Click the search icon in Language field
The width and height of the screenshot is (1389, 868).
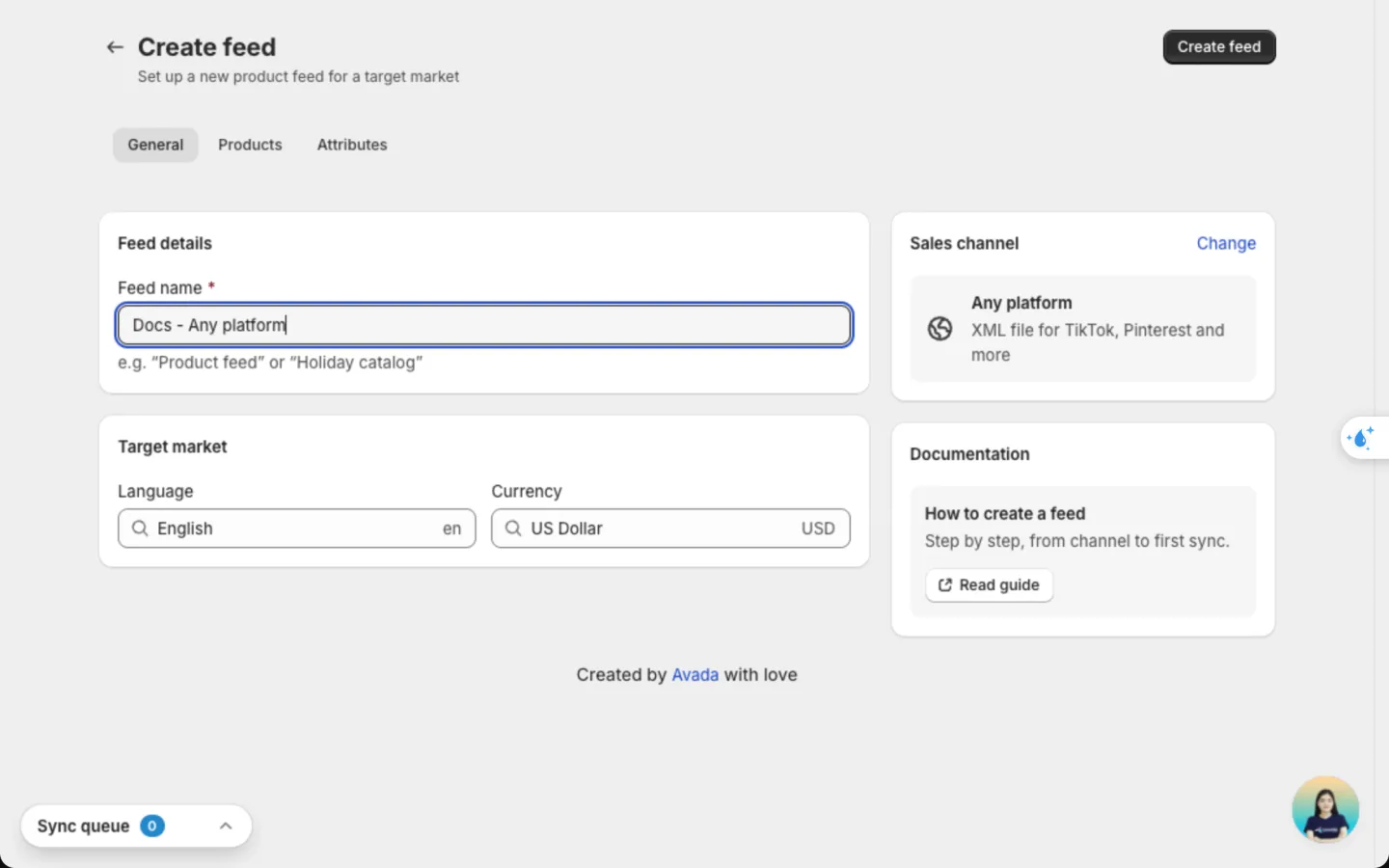coord(140,529)
